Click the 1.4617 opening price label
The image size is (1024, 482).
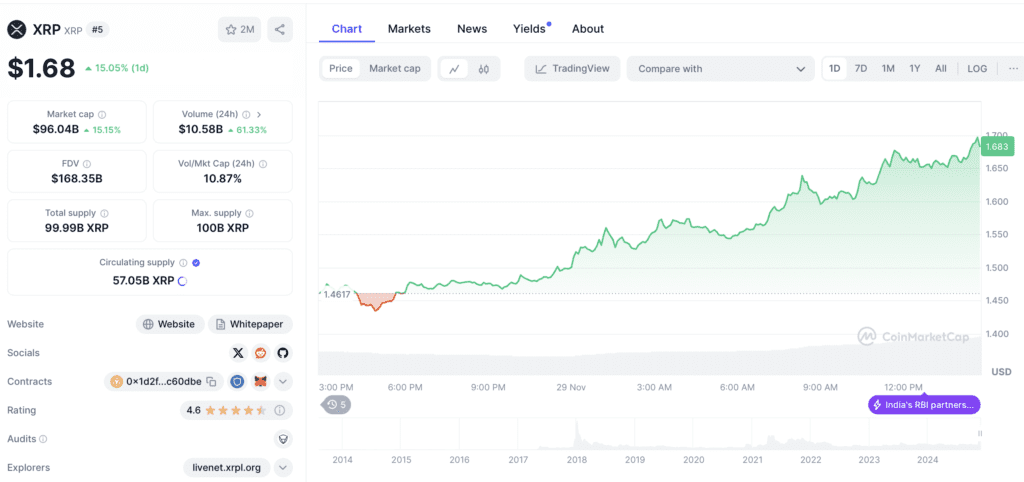click(337, 294)
